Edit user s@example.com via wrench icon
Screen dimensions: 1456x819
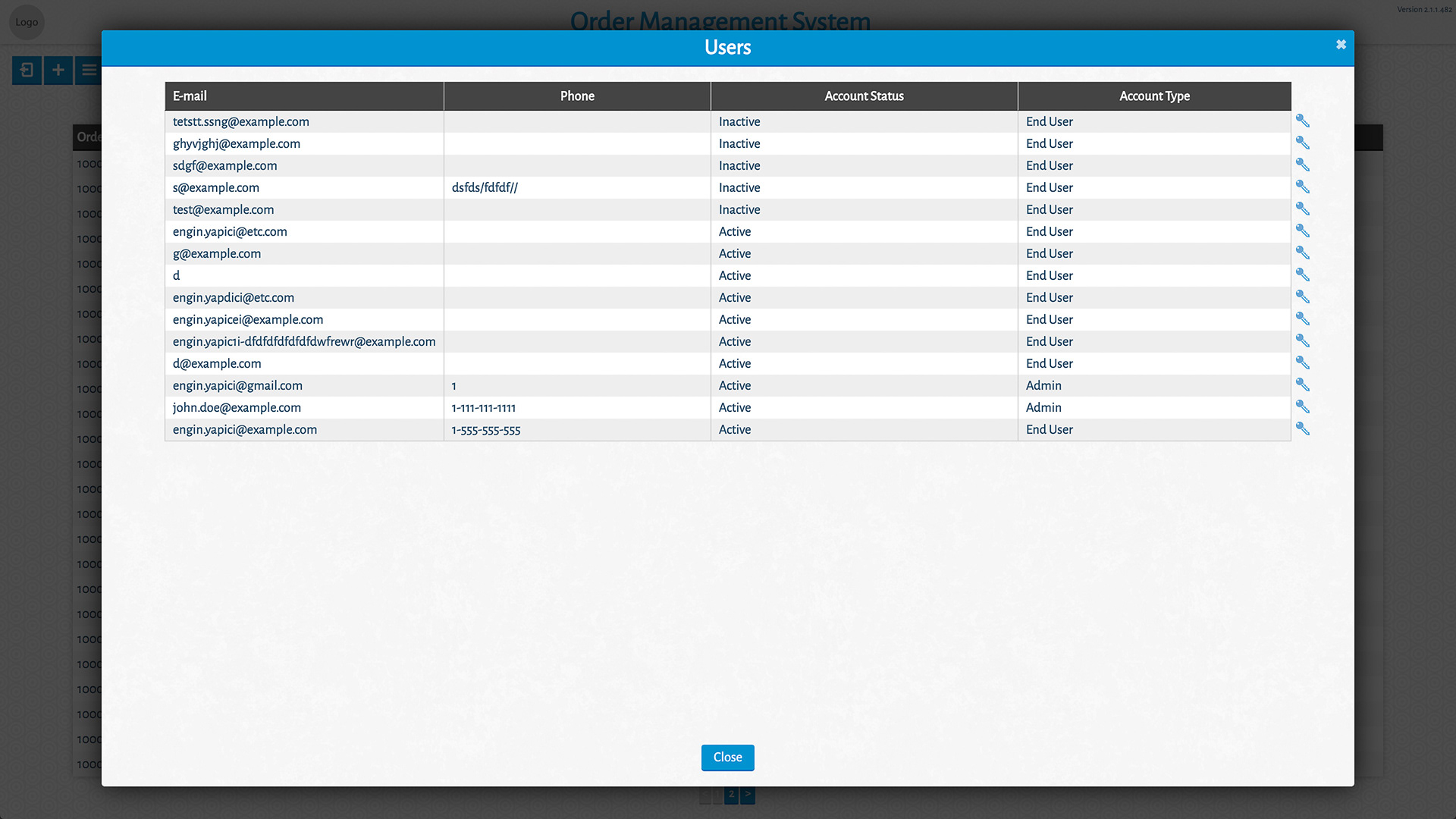(1302, 187)
